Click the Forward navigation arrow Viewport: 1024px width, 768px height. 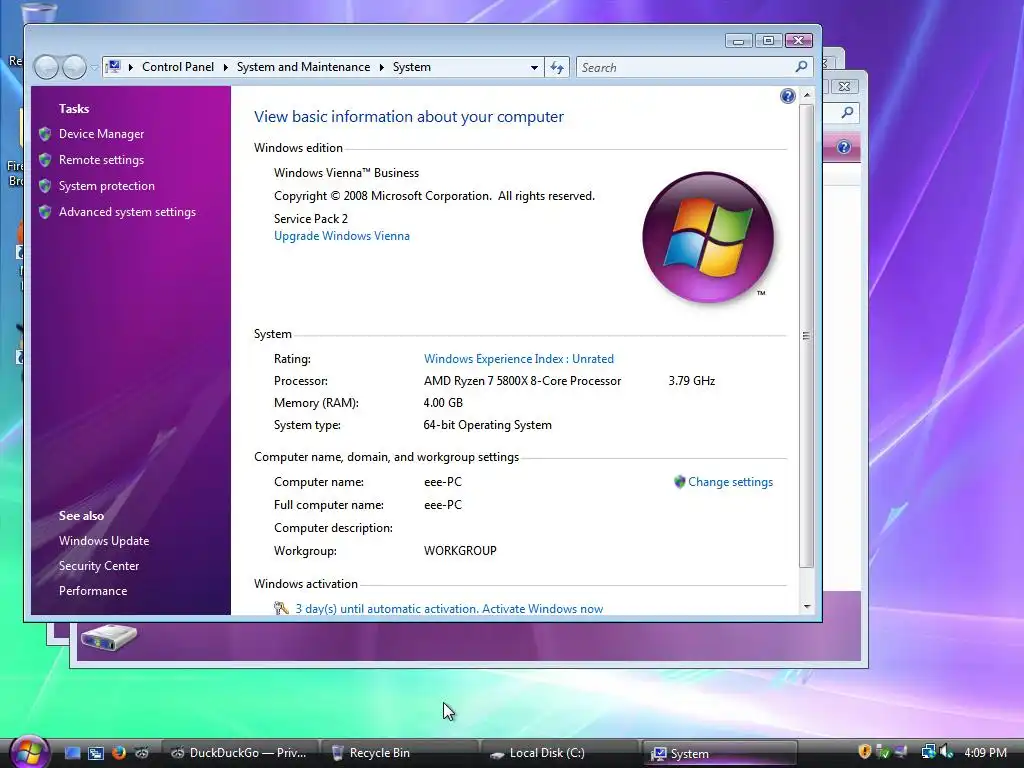coord(74,67)
